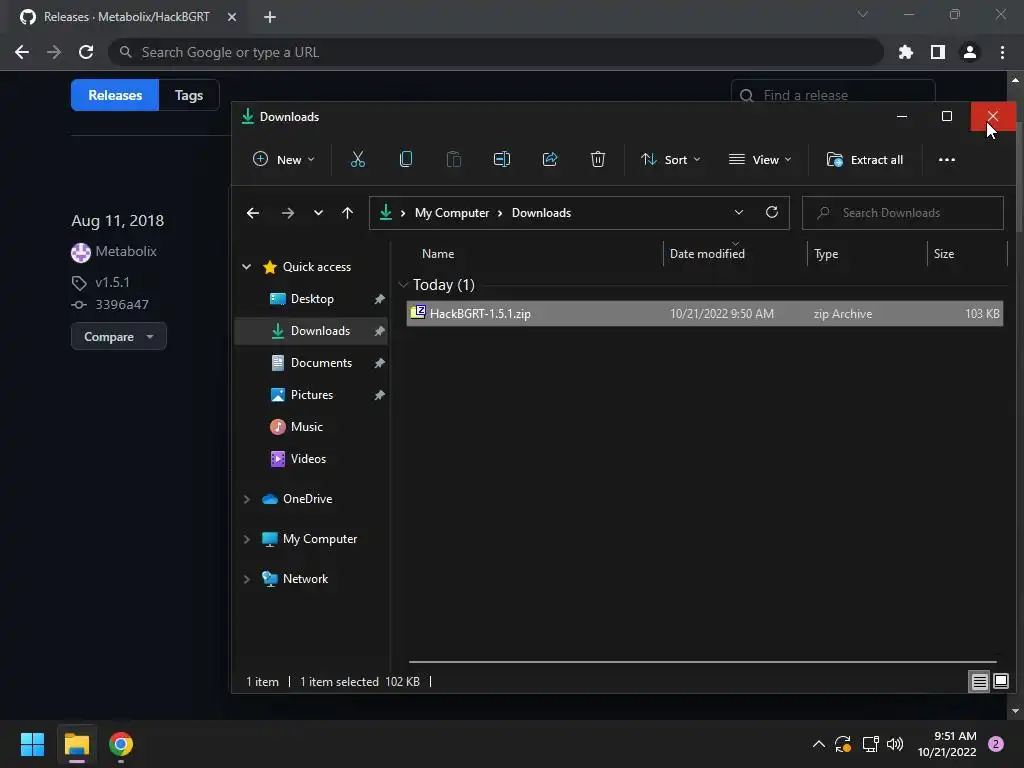Open the three-dots See more menu
This screenshot has width=1024, height=768.
946,159
